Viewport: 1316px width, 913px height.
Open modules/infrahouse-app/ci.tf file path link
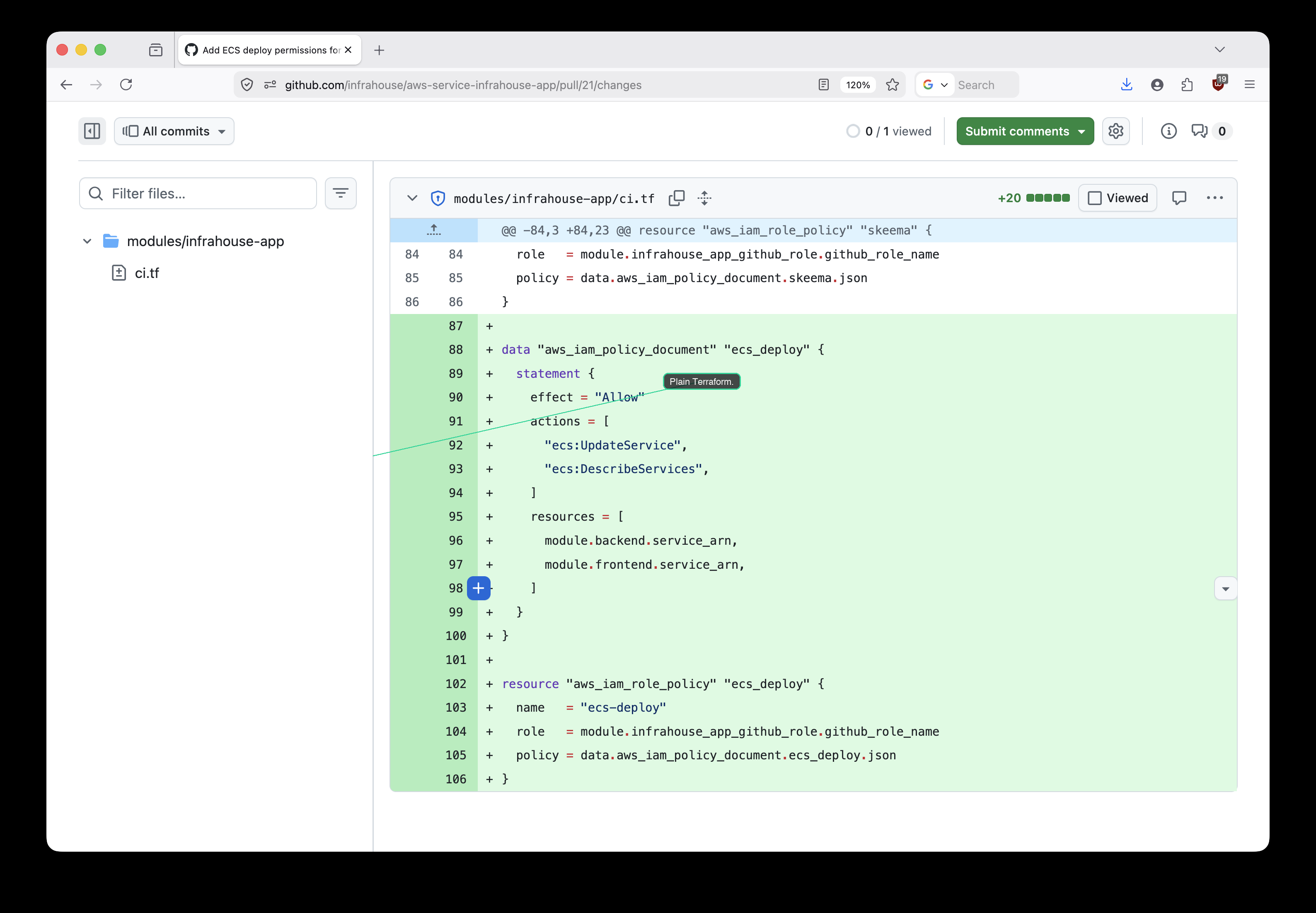[554, 198]
